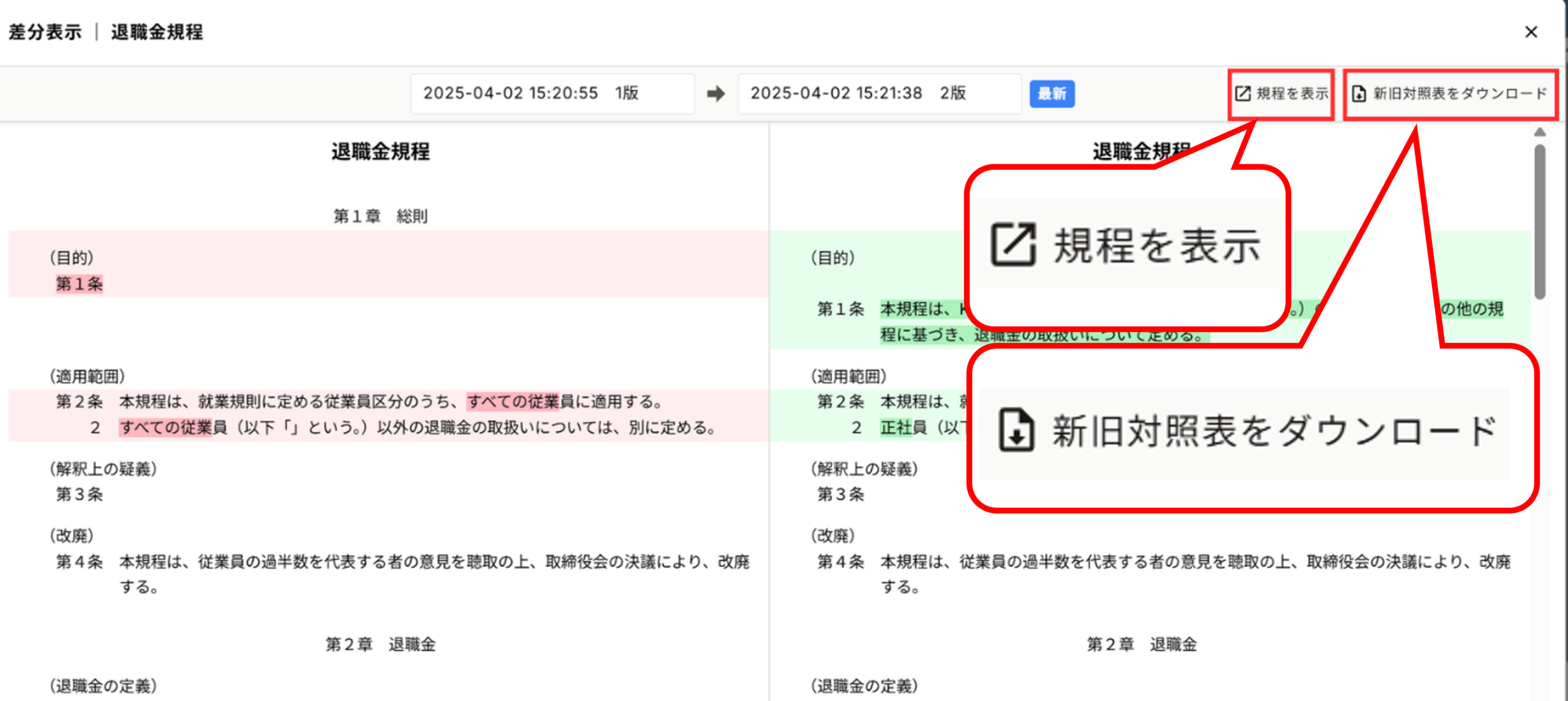Screen dimensions: 1568x701
Task: Click (適用範囲) label in left pane
Action: [x=87, y=376]
